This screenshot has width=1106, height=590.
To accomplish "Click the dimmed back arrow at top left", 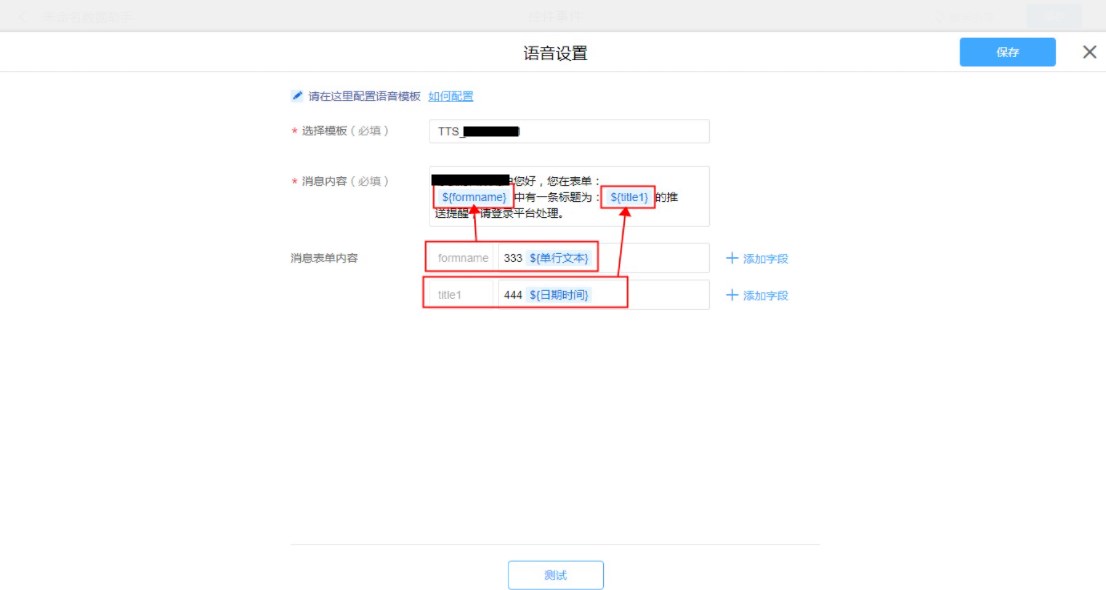I will point(23,17).
